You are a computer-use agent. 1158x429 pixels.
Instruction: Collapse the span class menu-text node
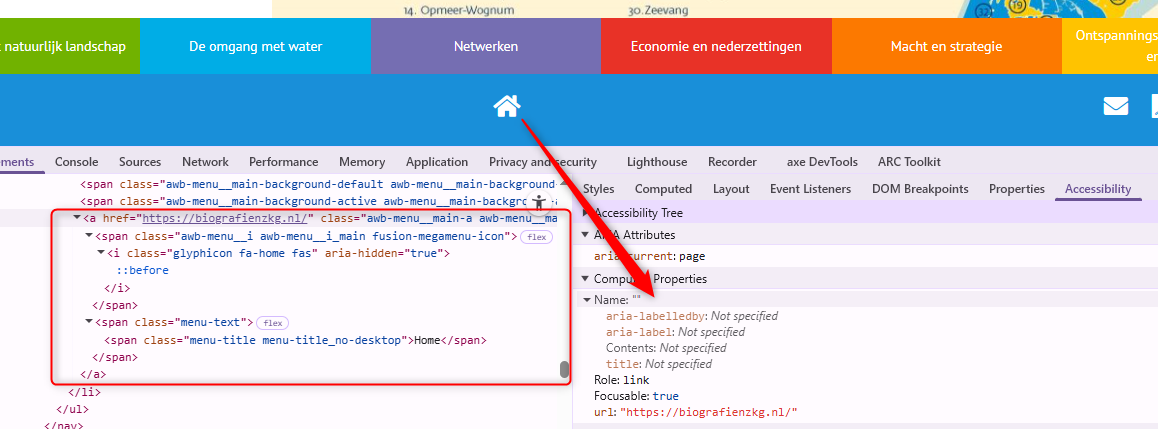tap(89, 323)
